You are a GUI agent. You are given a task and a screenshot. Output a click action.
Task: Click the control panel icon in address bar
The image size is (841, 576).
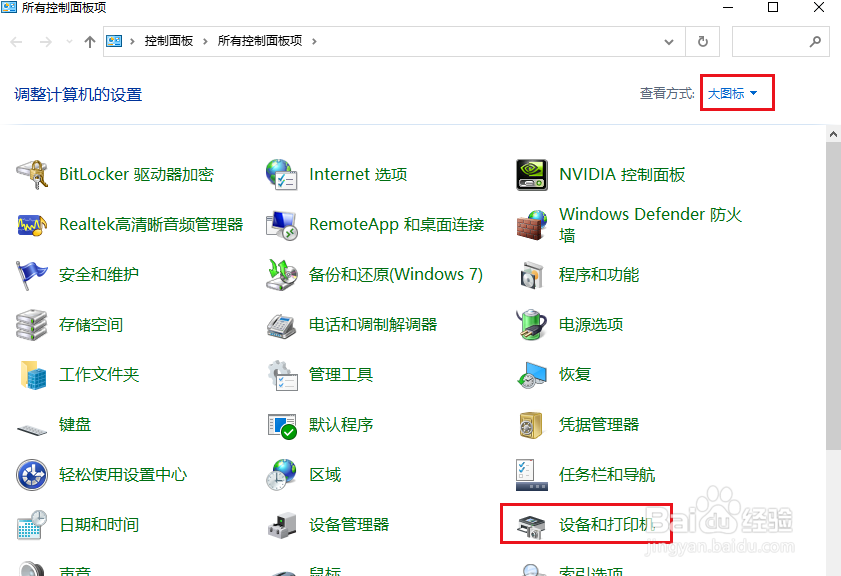[114, 41]
